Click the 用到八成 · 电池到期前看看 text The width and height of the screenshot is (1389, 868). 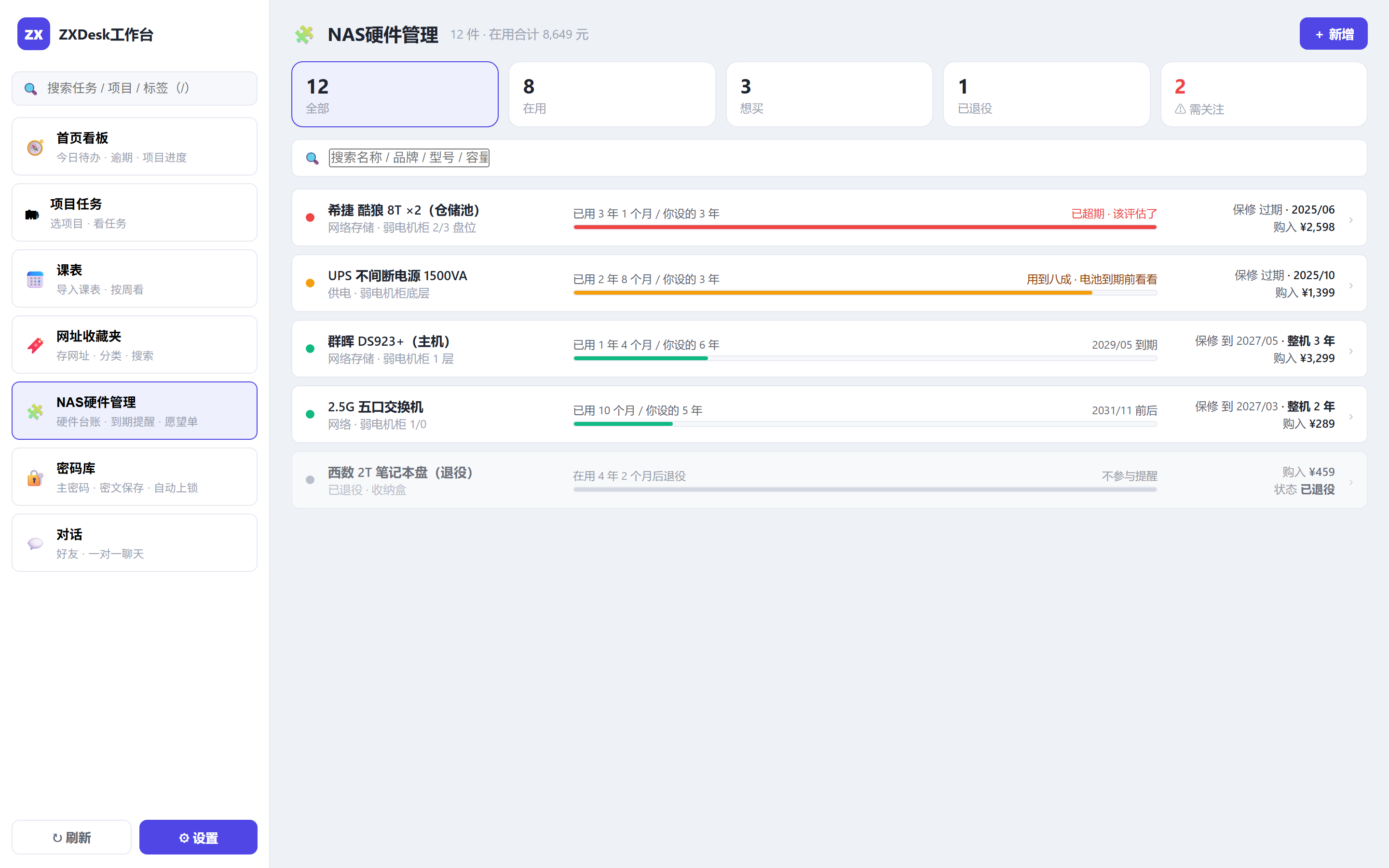coord(1092,279)
